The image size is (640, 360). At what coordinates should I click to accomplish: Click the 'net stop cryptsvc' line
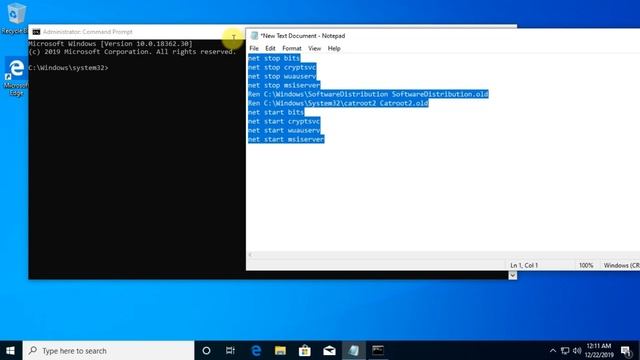(x=282, y=67)
